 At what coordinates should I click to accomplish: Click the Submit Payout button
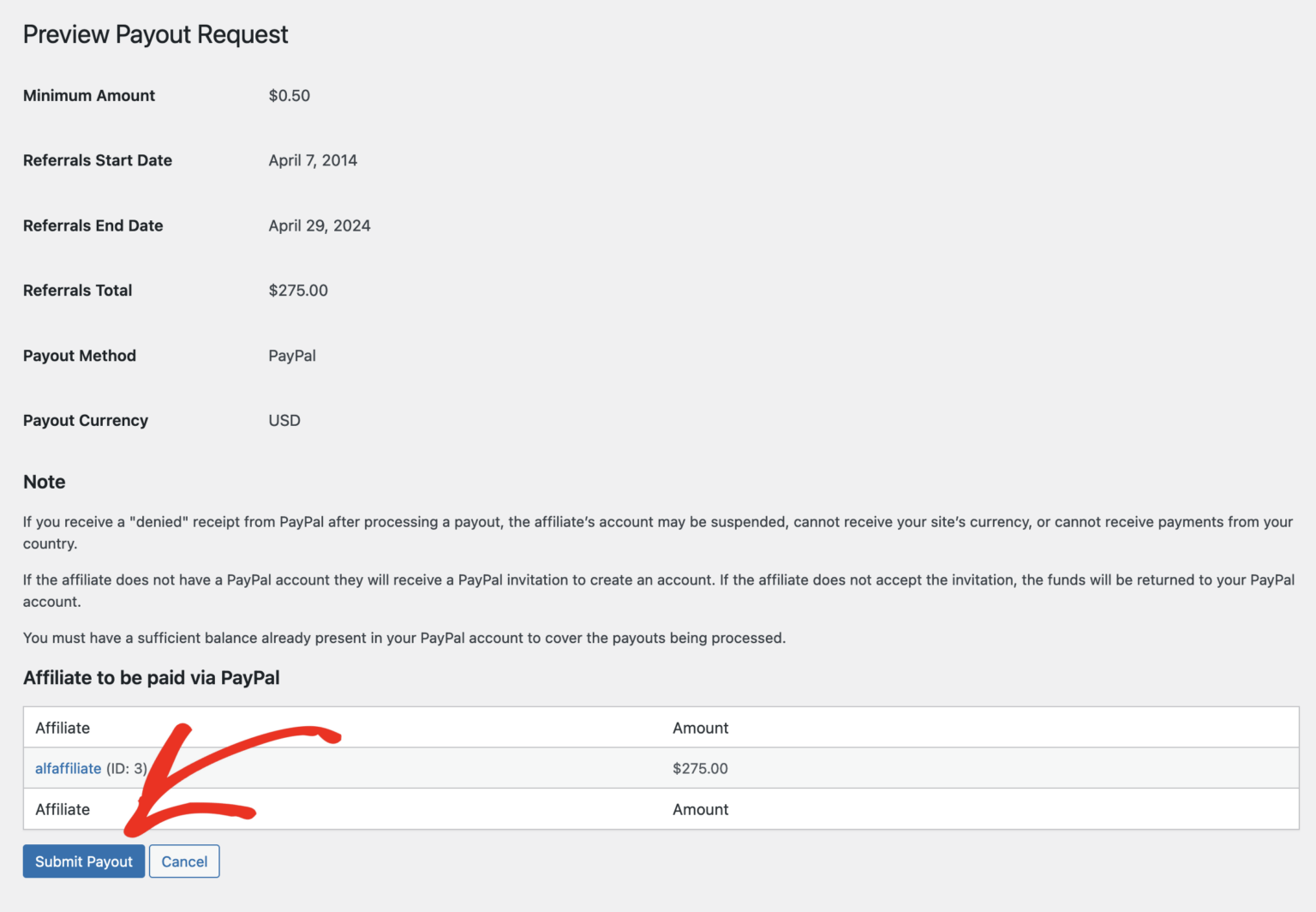point(83,861)
